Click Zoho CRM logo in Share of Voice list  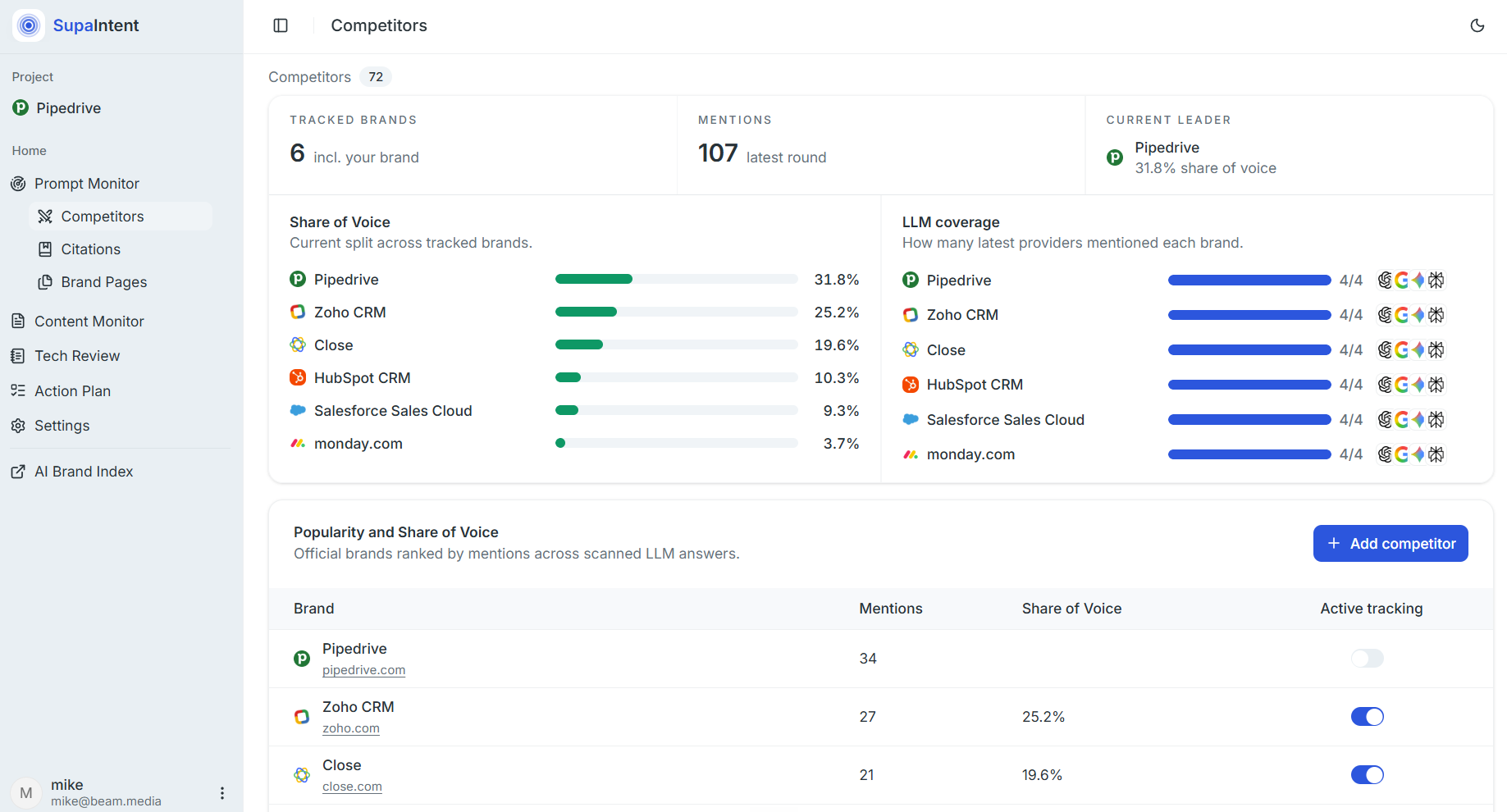pos(298,312)
